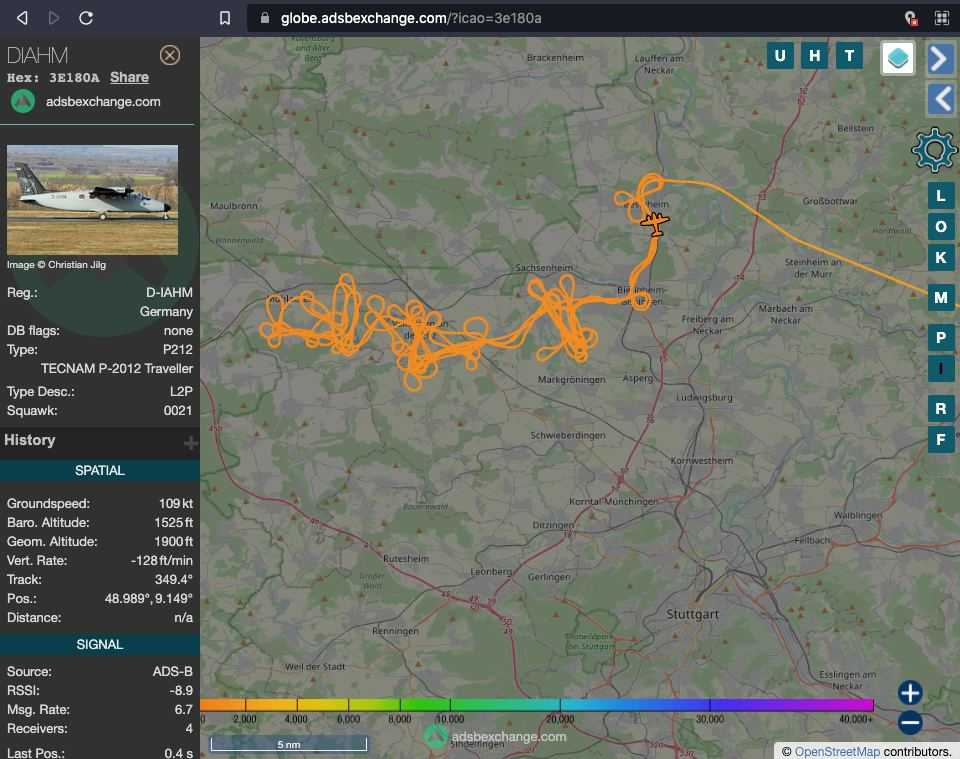Viewport: 960px width, 759px height.
Task: Bookmark this page with the bookmark icon
Action: coord(225,18)
